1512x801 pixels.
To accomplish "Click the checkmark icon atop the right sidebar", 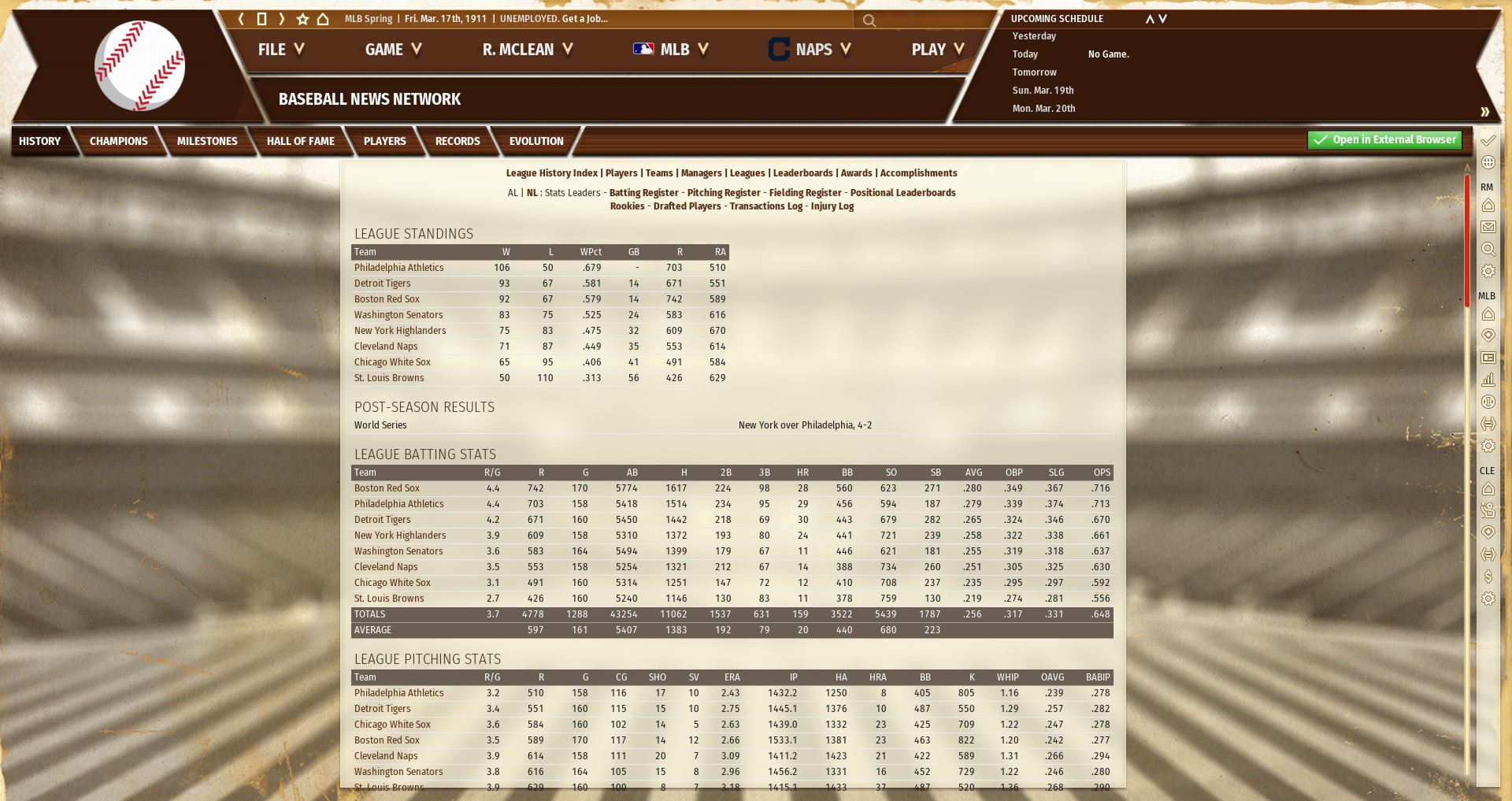I will click(x=1488, y=140).
